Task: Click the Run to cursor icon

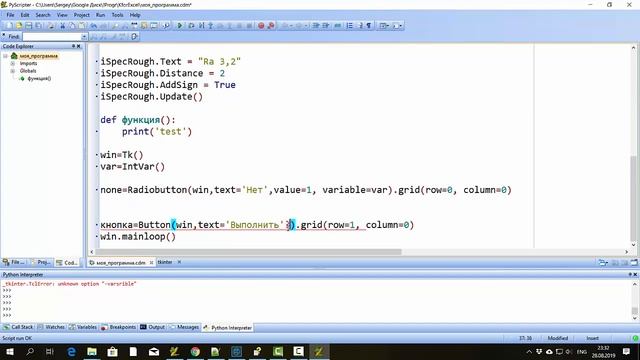Action: 201,26
